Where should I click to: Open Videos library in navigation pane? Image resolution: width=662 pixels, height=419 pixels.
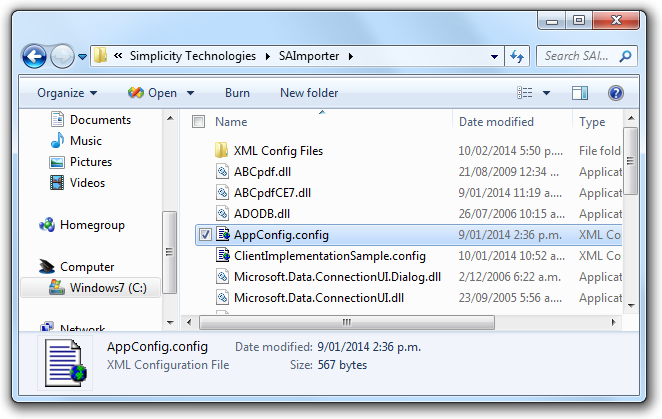(x=87, y=183)
